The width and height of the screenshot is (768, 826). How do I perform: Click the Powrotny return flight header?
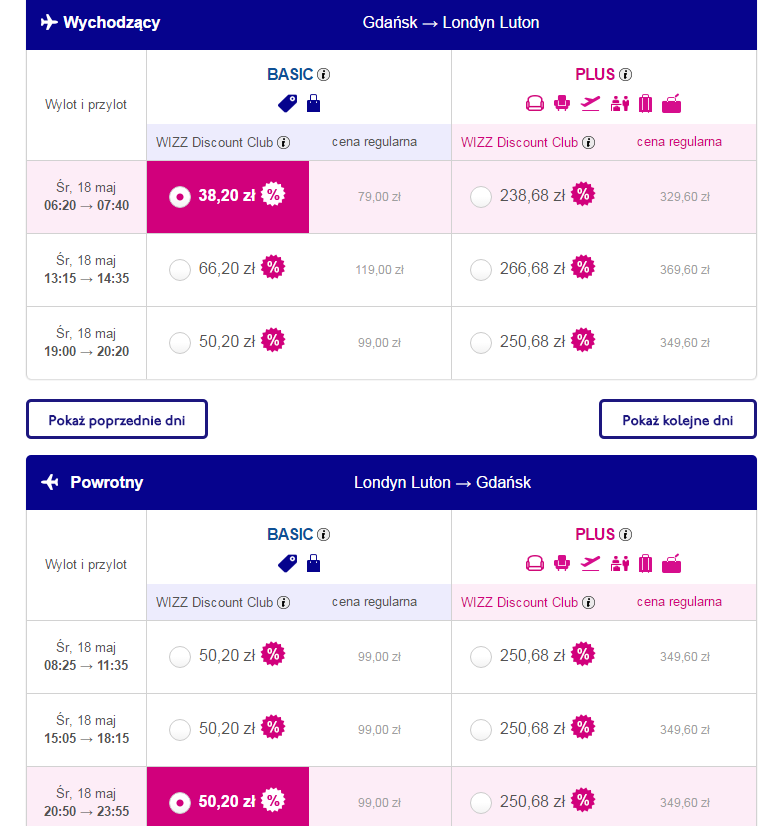(x=391, y=483)
